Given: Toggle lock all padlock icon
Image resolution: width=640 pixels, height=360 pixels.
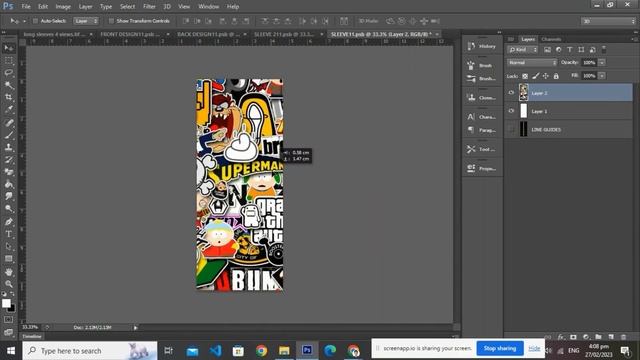Looking at the screenshot, I should [x=556, y=76].
